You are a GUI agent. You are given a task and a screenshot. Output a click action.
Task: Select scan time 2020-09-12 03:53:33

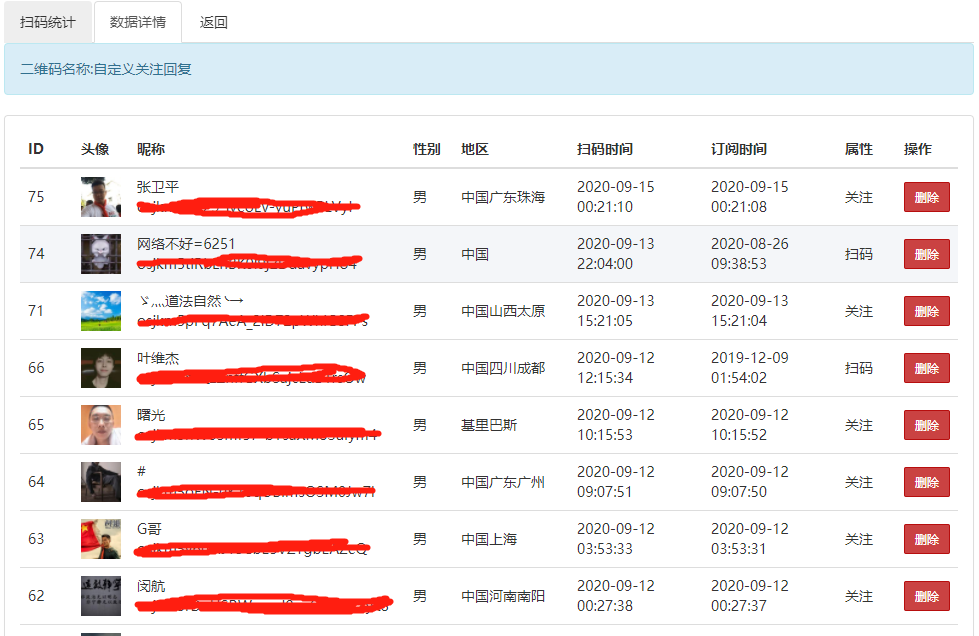click(x=616, y=539)
